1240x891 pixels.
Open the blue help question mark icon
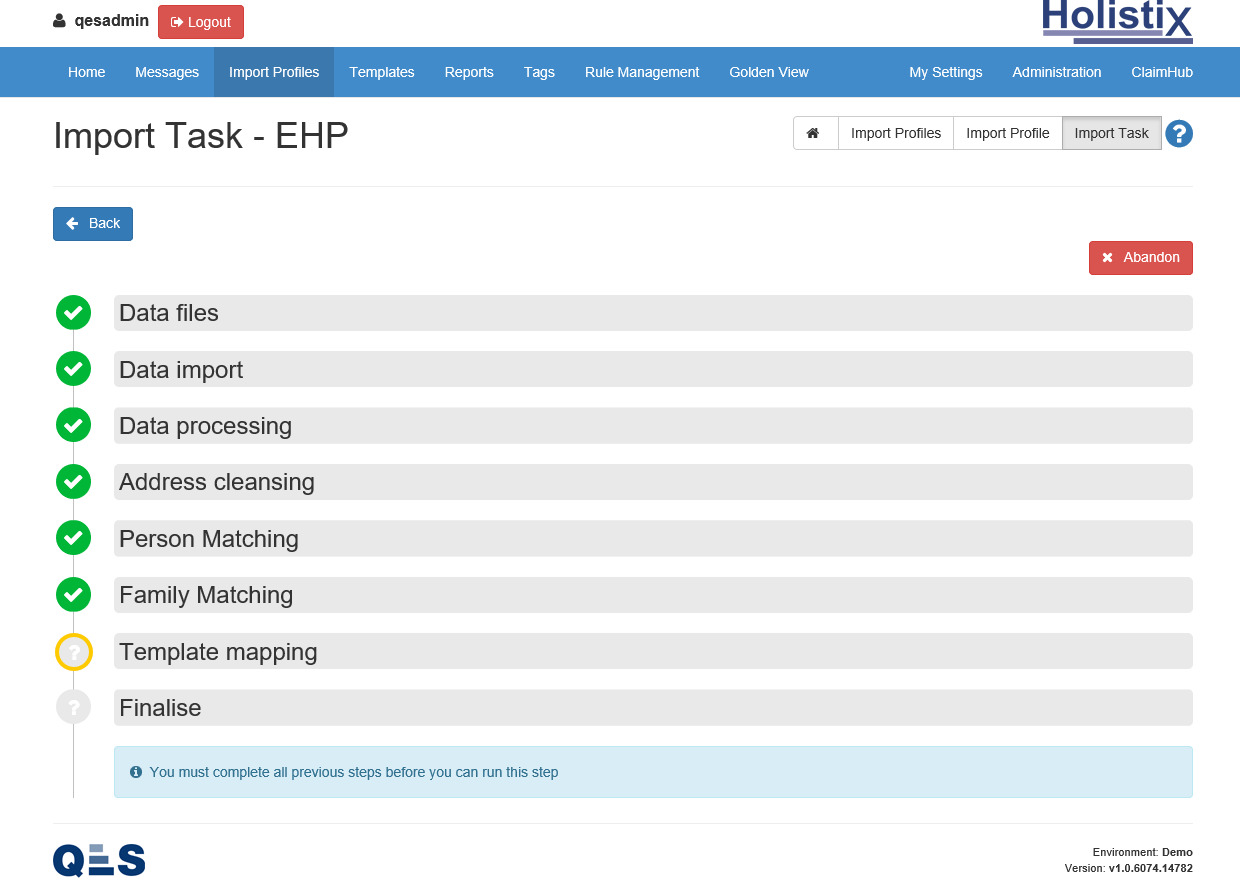[1179, 133]
